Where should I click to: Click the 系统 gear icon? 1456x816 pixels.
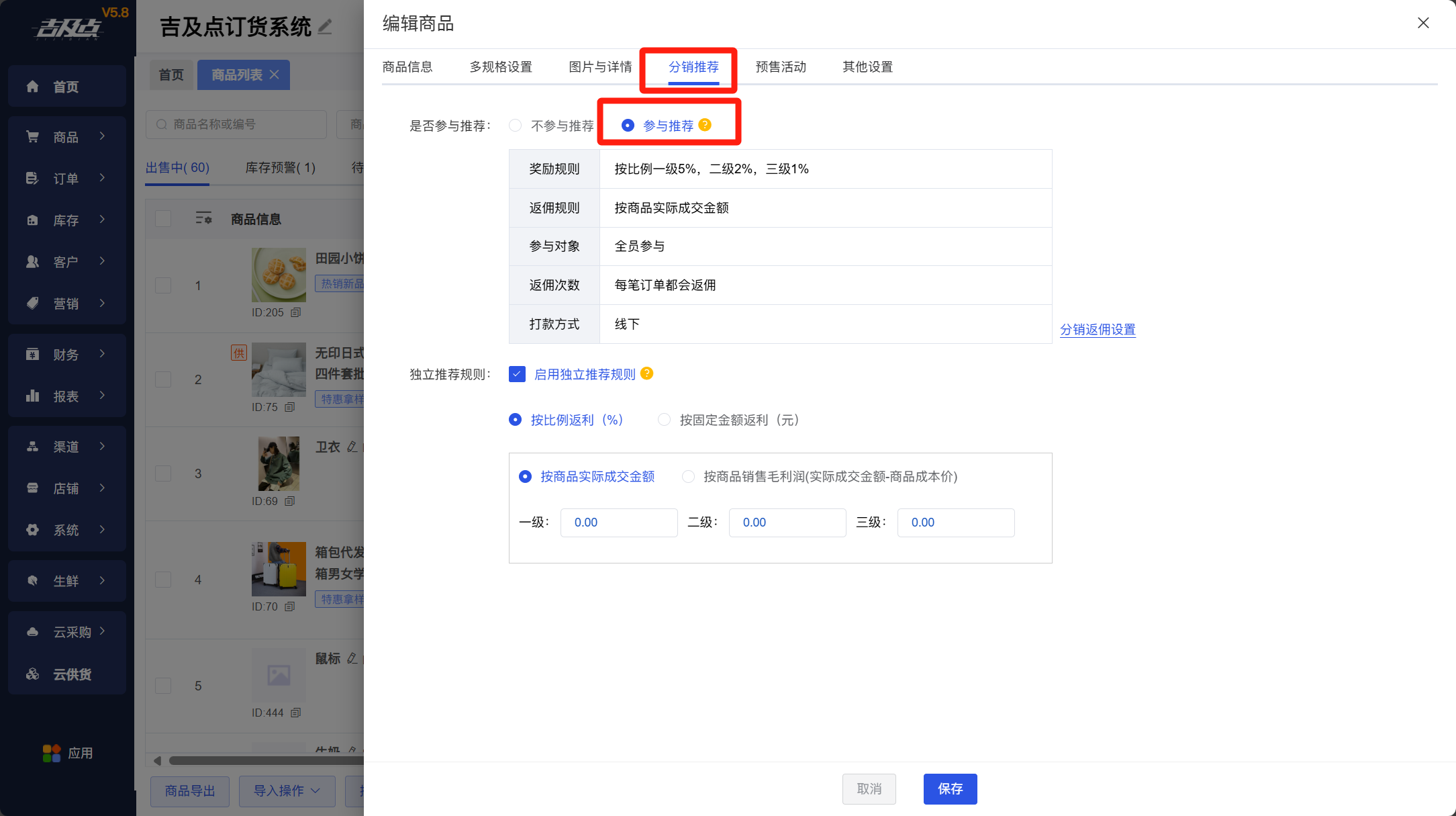pyautogui.click(x=32, y=530)
